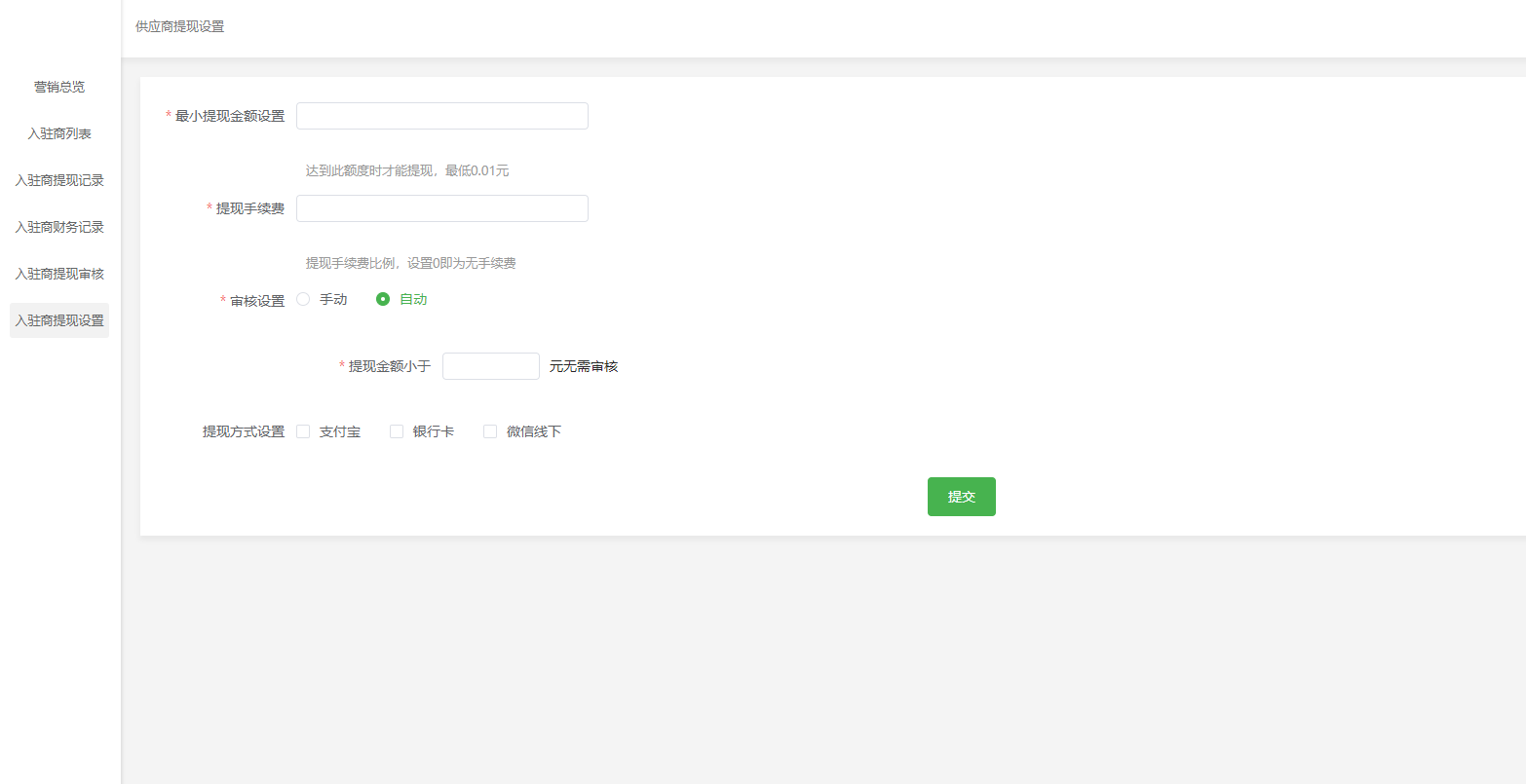Image resolution: width=1526 pixels, height=784 pixels.
Task: Click the 提现手续费 input box
Action: 441,208
